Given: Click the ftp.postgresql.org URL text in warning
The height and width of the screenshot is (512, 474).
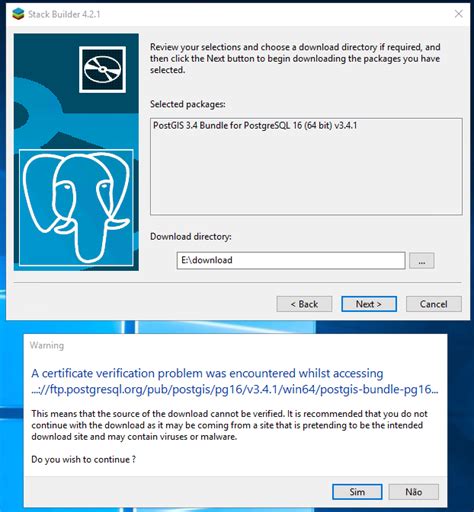Looking at the screenshot, I should pos(235,389).
